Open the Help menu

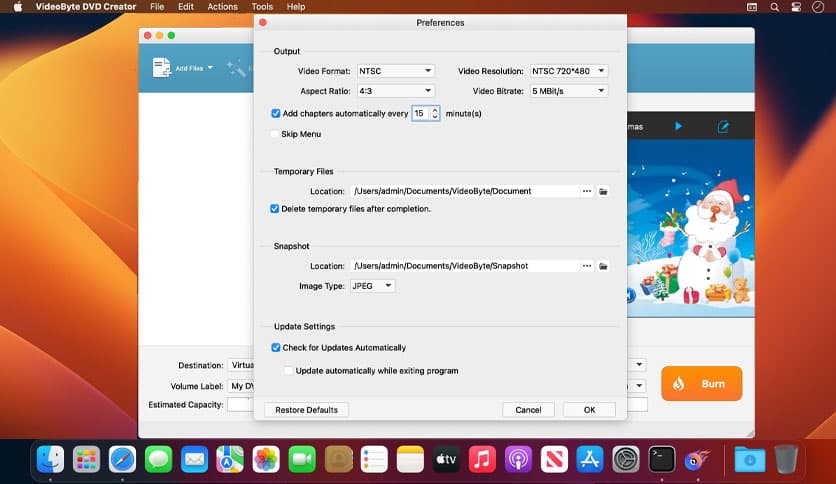pos(296,7)
